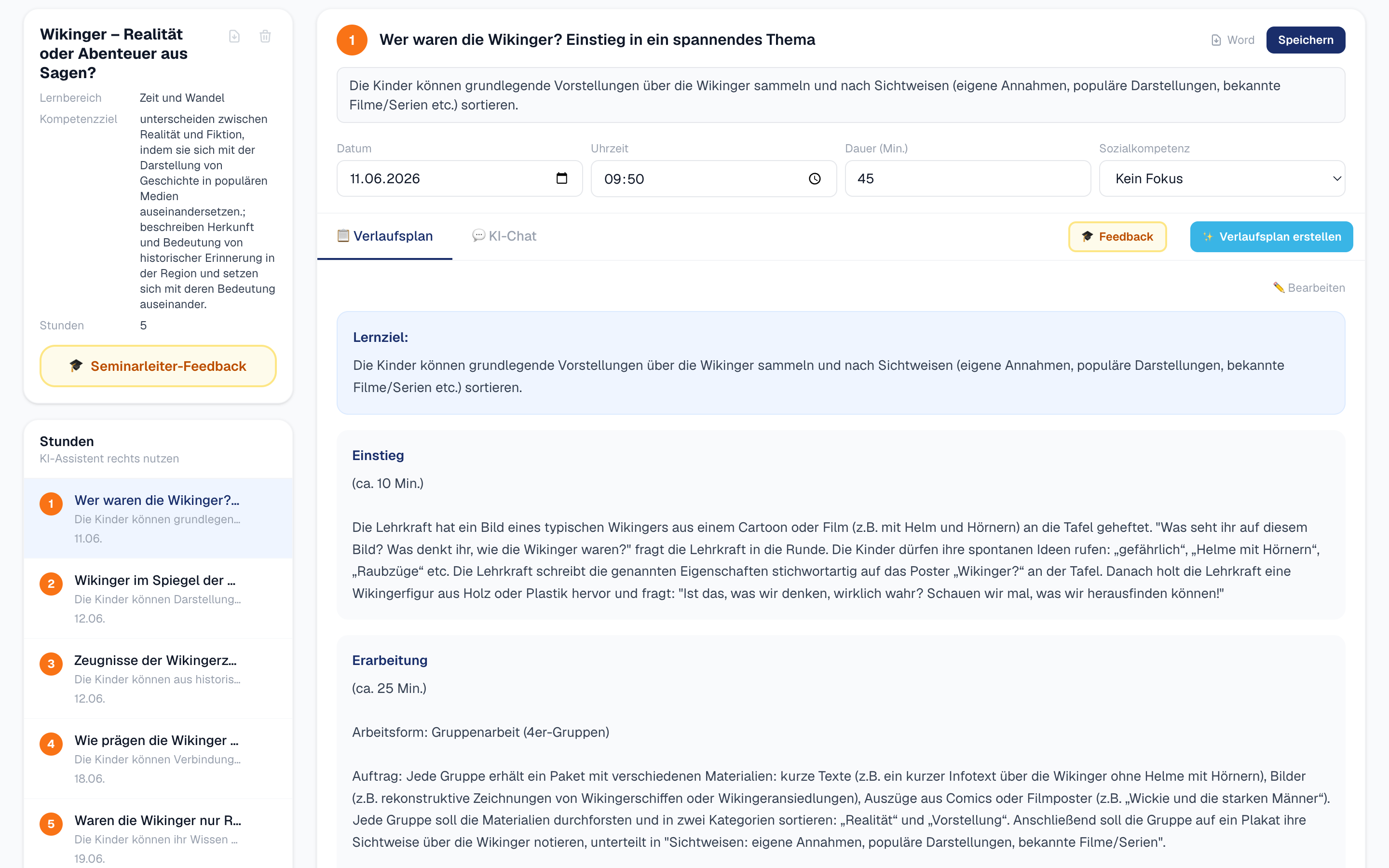The image size is (1389, 868).
Task: Click the 'Einstieg' section heading
Action: [378, 455]
